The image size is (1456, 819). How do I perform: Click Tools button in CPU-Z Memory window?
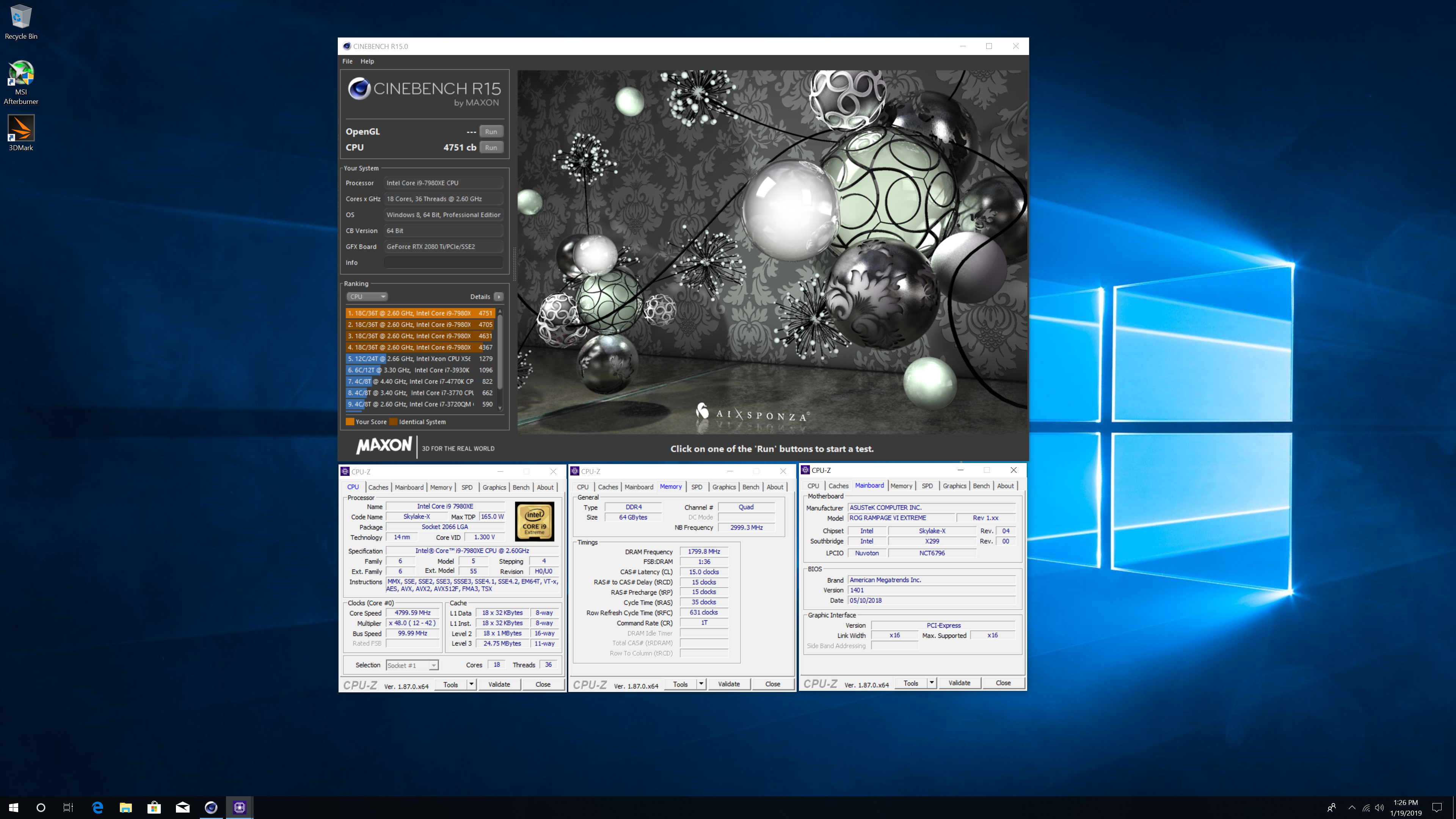click(x=681, y=684)
